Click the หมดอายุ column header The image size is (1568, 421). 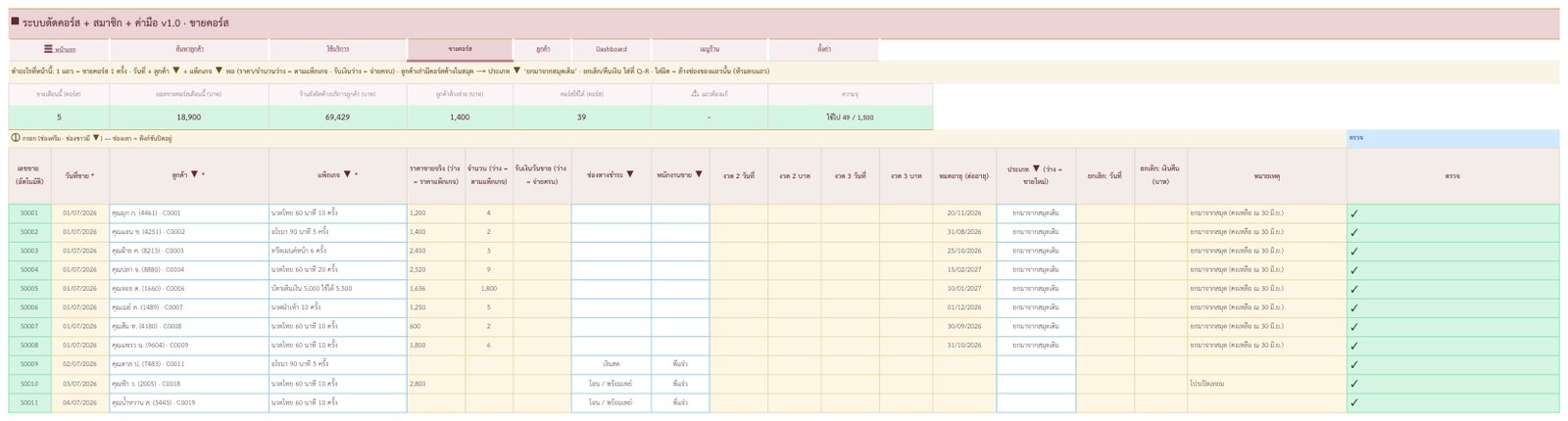pyautogui.click(x=964, y=175)
